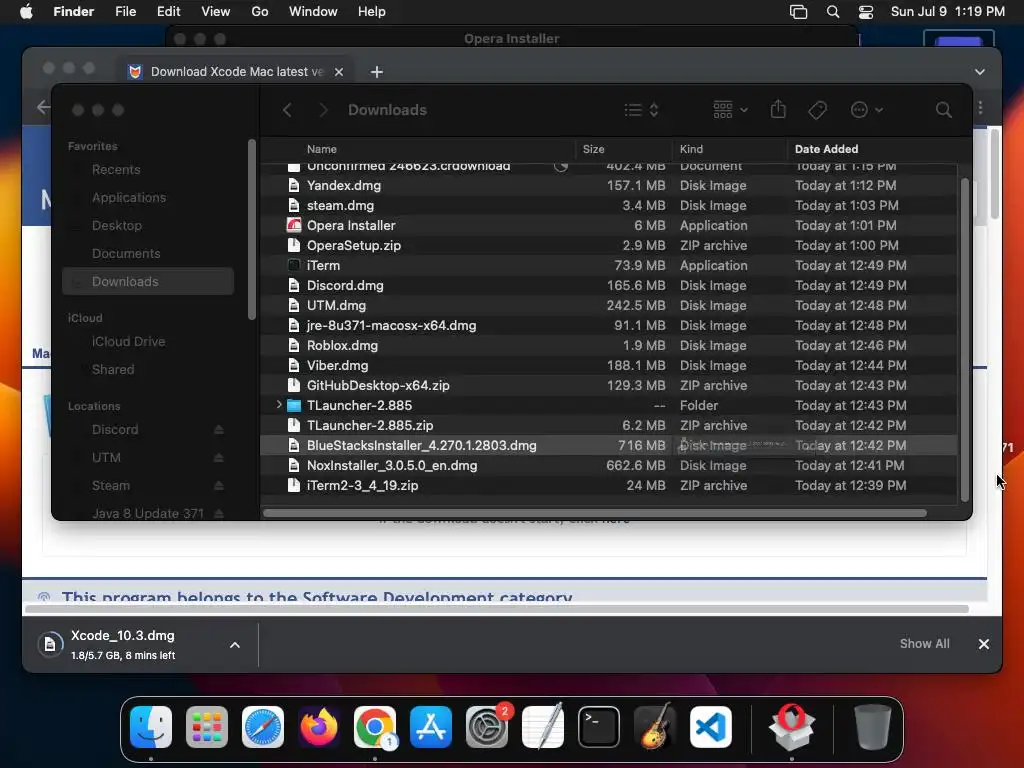Open Visual Studio Code from the Dock
This screenshot has height=768, width=1024.
(711, 727)
